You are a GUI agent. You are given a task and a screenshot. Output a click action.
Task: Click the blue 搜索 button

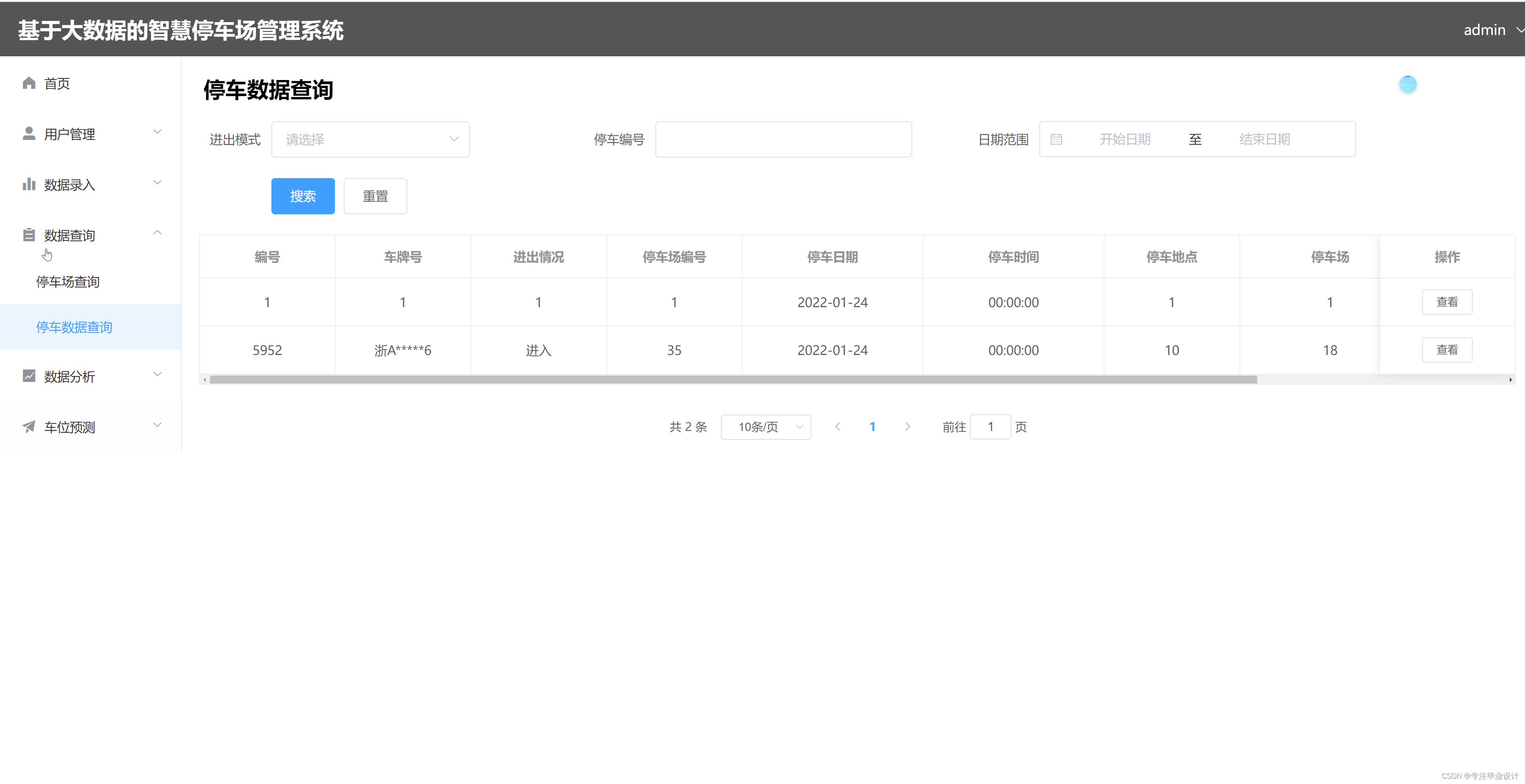(x=302, y=196)
